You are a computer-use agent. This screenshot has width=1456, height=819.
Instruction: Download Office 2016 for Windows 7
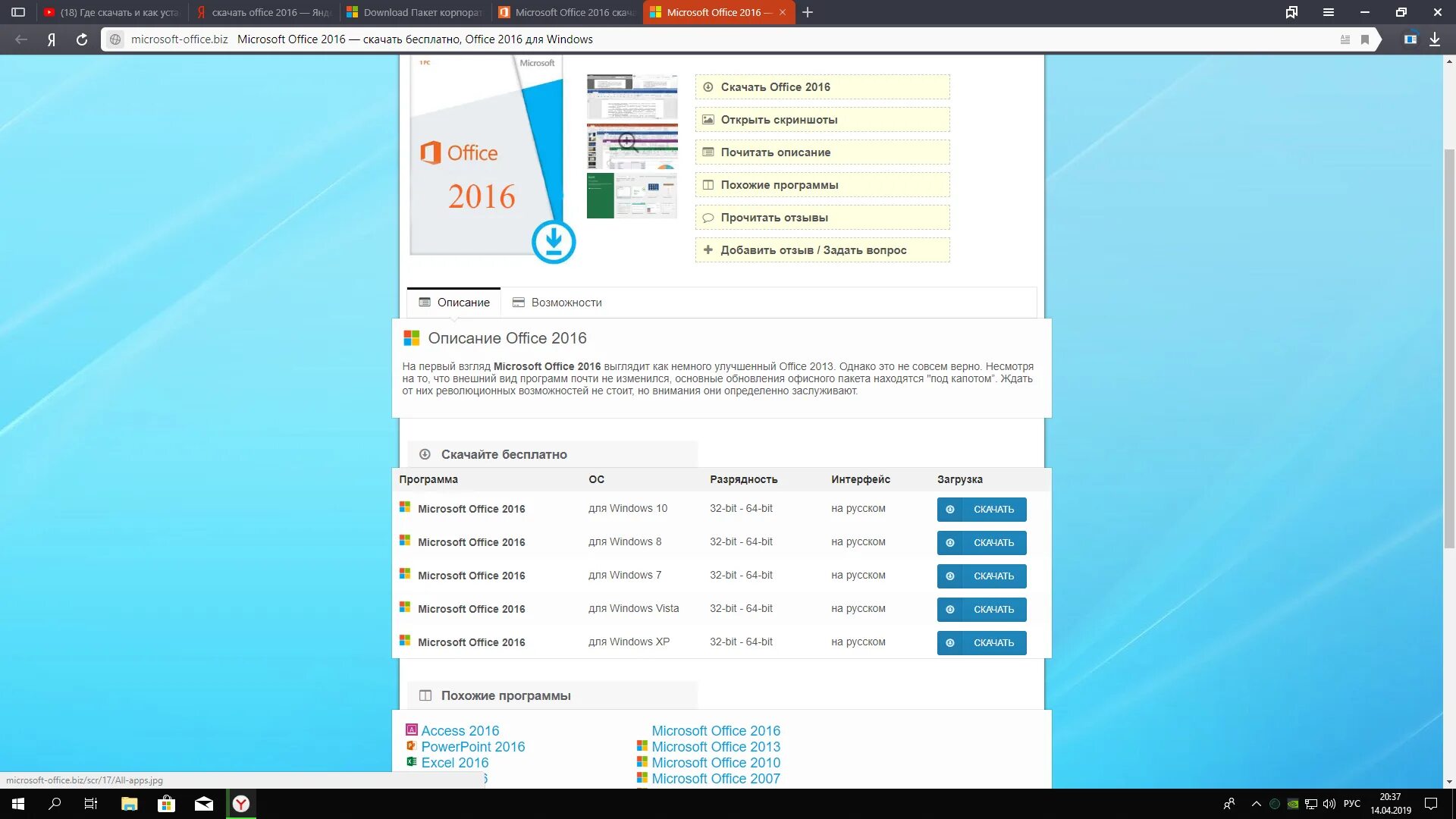coord(981,576)
